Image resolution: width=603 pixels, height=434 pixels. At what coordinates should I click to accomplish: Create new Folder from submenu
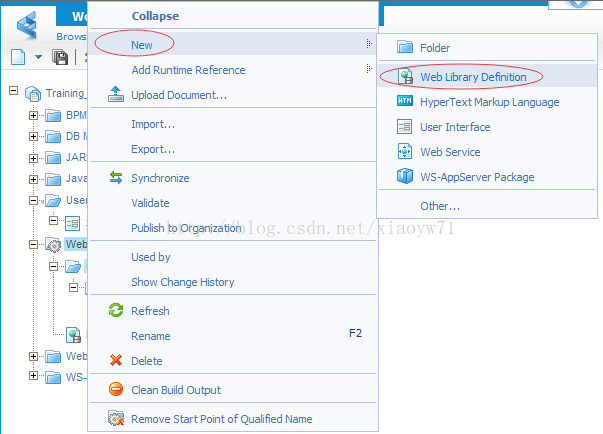[435, 48]
